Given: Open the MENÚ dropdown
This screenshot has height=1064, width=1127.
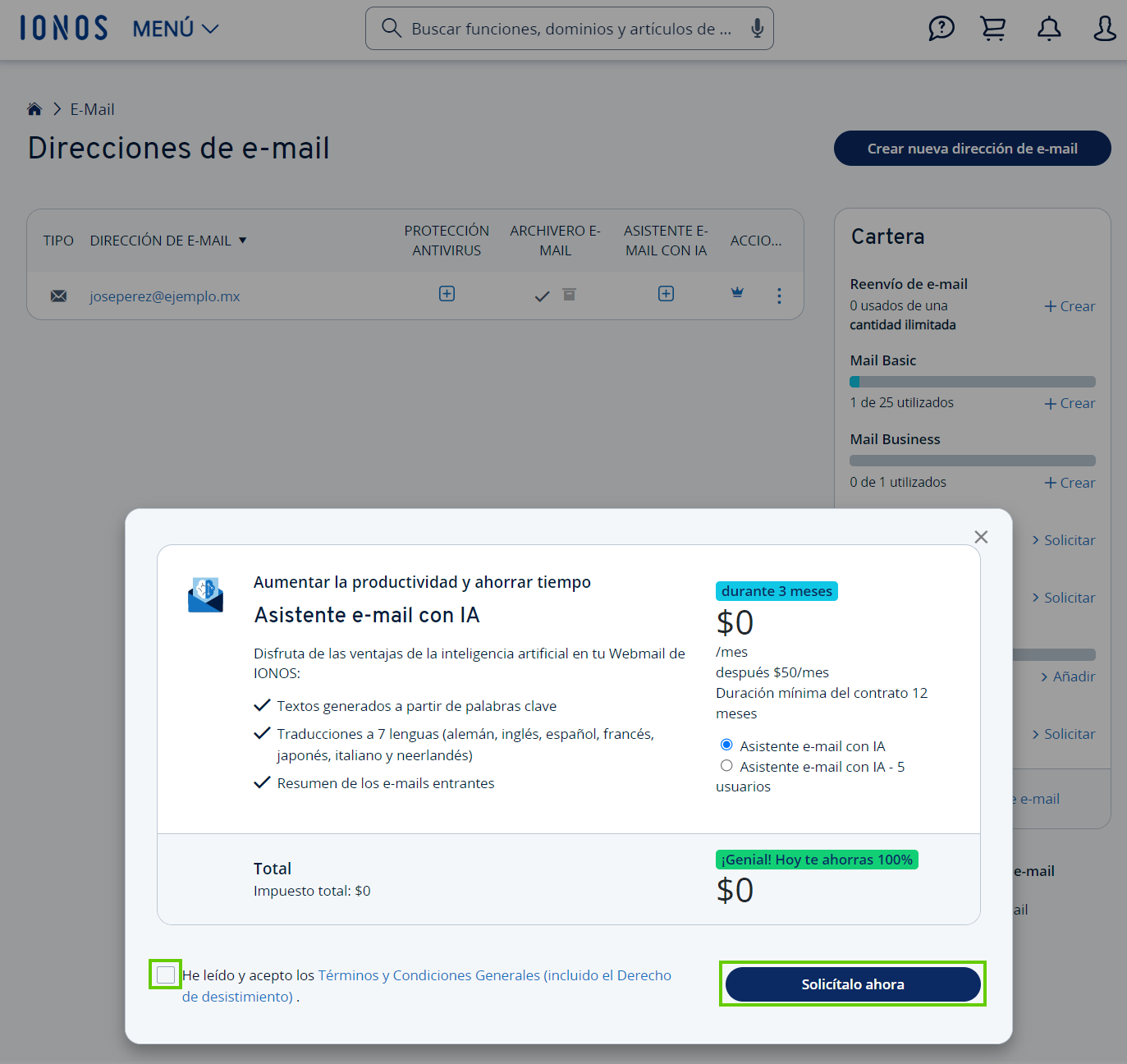Looking at the screenshot, I should (176, 29).
